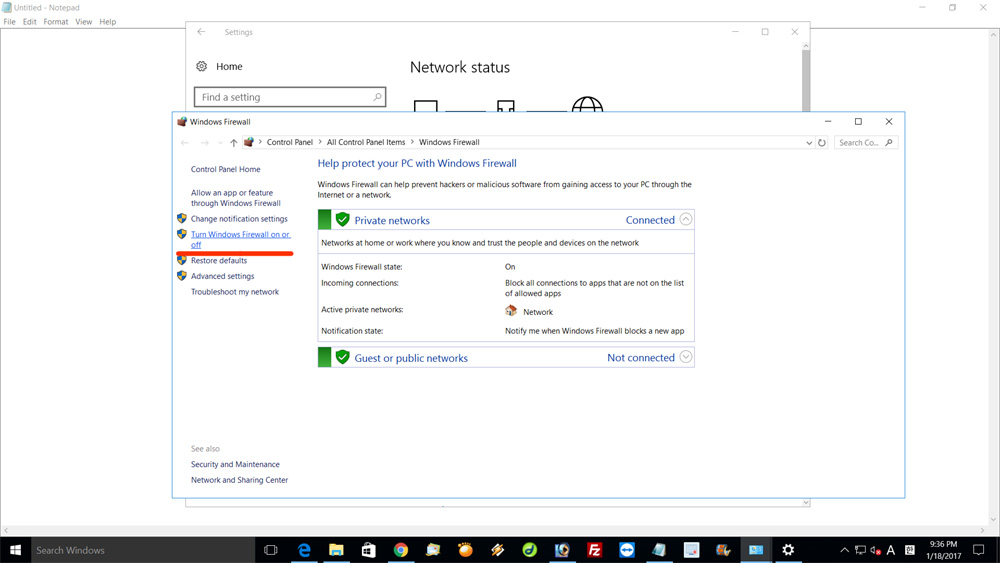This screenshot has height=563, width=1000.
Task: Open Dreamweaver green icon in taskbar
Action: pos(529,550)
